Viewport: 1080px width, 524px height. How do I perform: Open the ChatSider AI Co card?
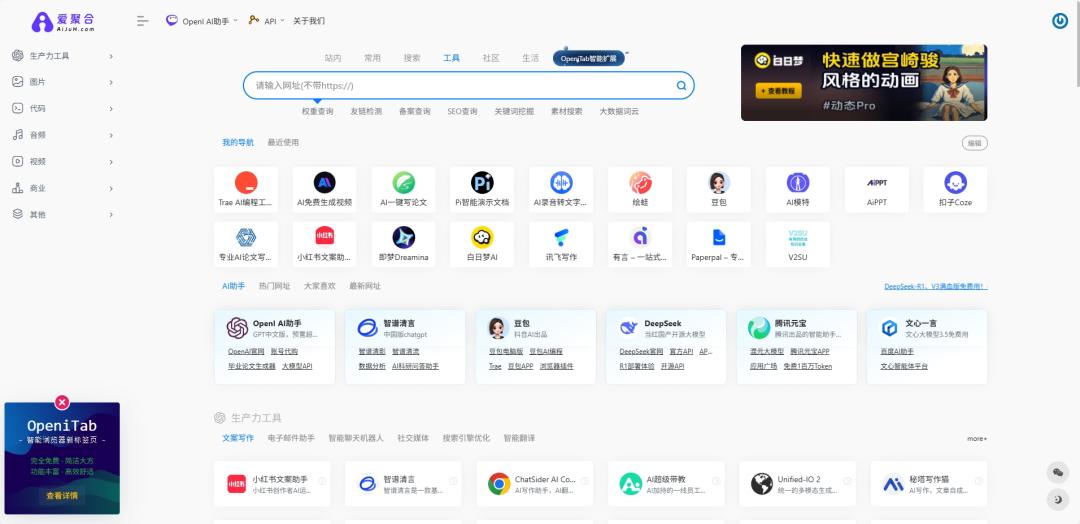pyautogui.click(x=534, y=484)
